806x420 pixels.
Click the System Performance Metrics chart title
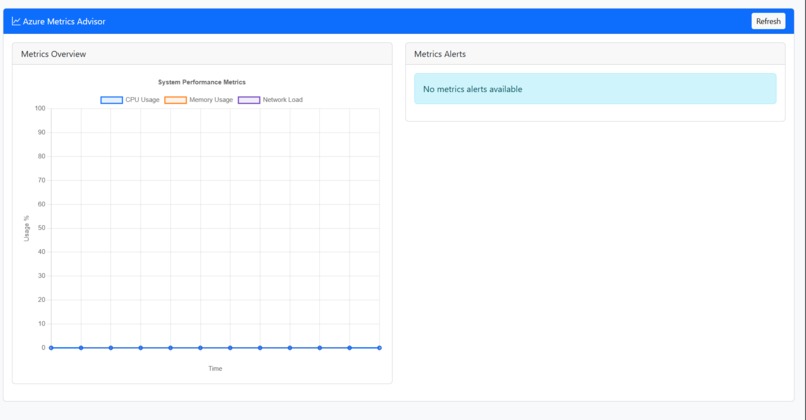(x=202, y=82)
